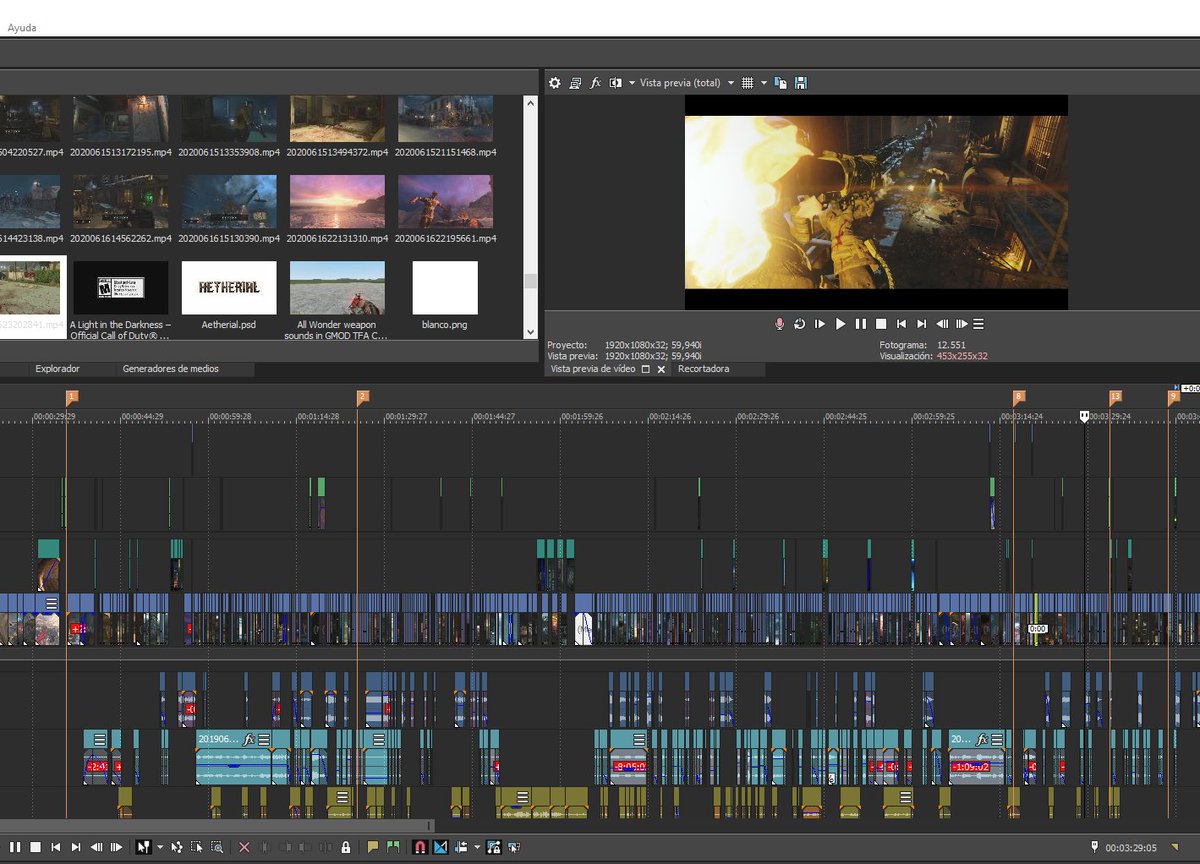Close the Vista previa de vídeo tab
This screenshot has width=1200, height=864.
661,369
